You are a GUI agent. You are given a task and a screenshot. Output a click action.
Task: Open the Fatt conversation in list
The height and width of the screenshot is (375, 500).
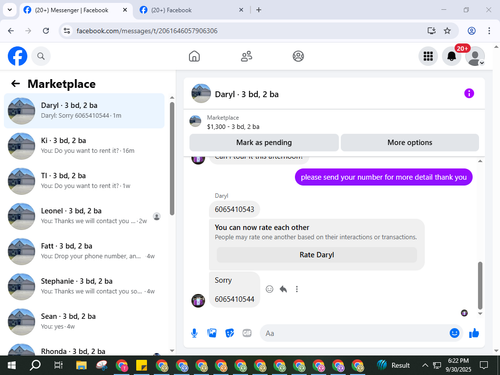click(x=84, y=251)
